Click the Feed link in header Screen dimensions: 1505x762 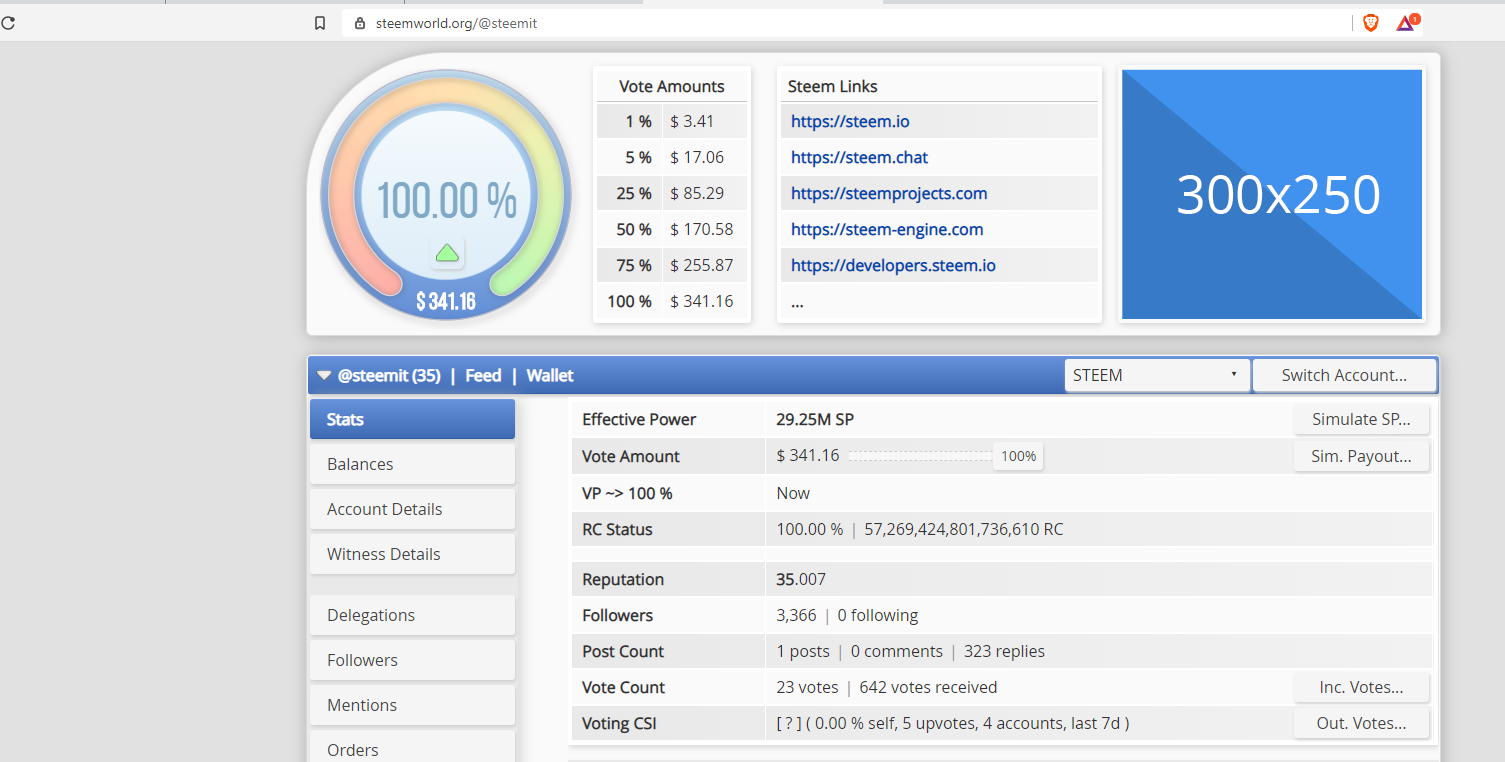[x=483, y=376]
